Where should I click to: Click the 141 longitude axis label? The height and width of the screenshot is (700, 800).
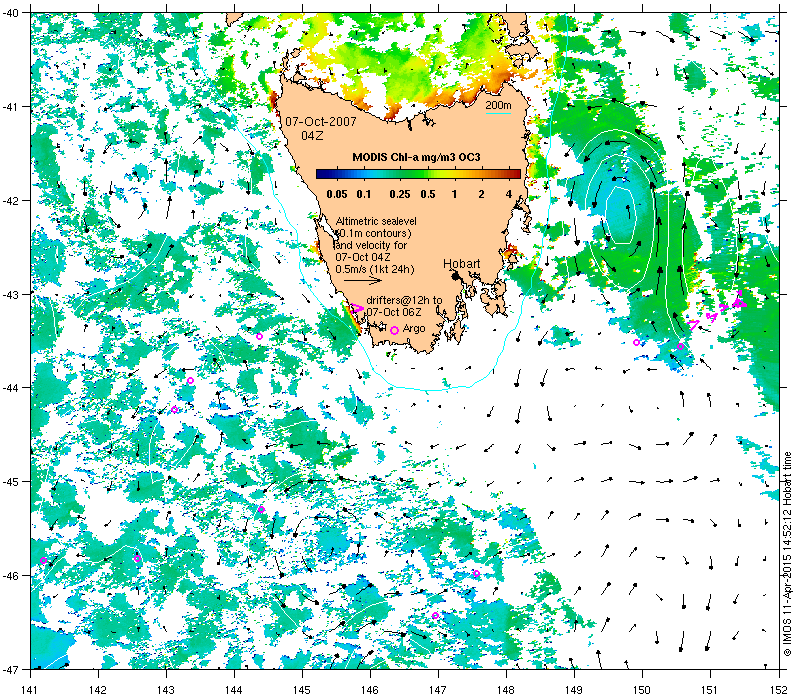[x=30, y=690]
